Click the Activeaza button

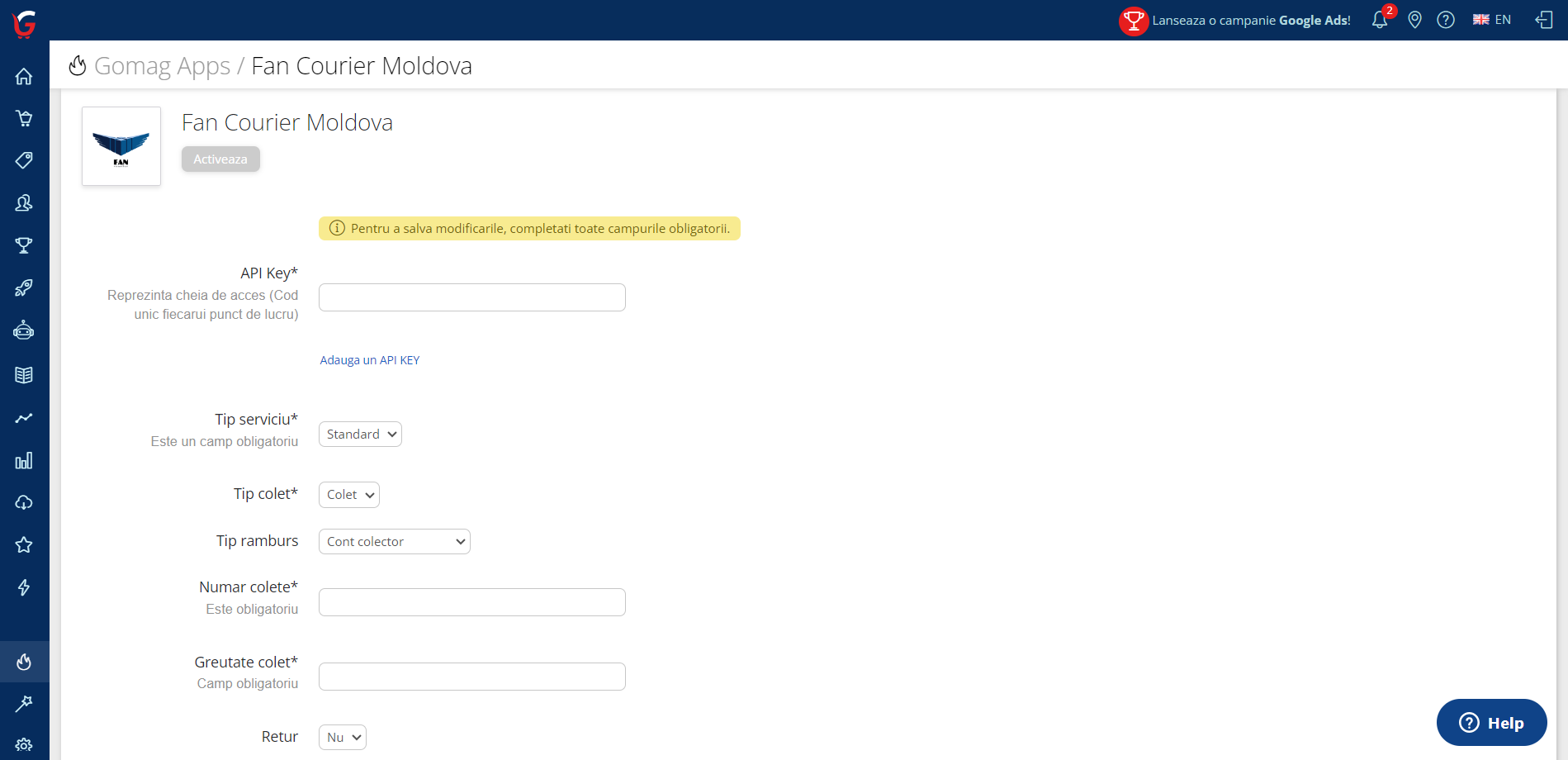(x=220, y=159)
